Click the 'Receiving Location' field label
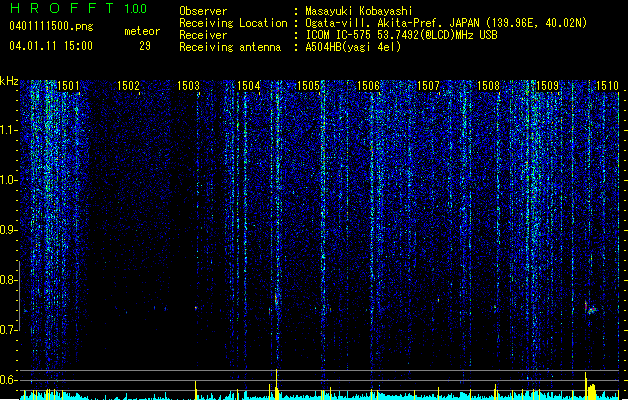Viewport: 629px width, 400px height. [233, 23]
